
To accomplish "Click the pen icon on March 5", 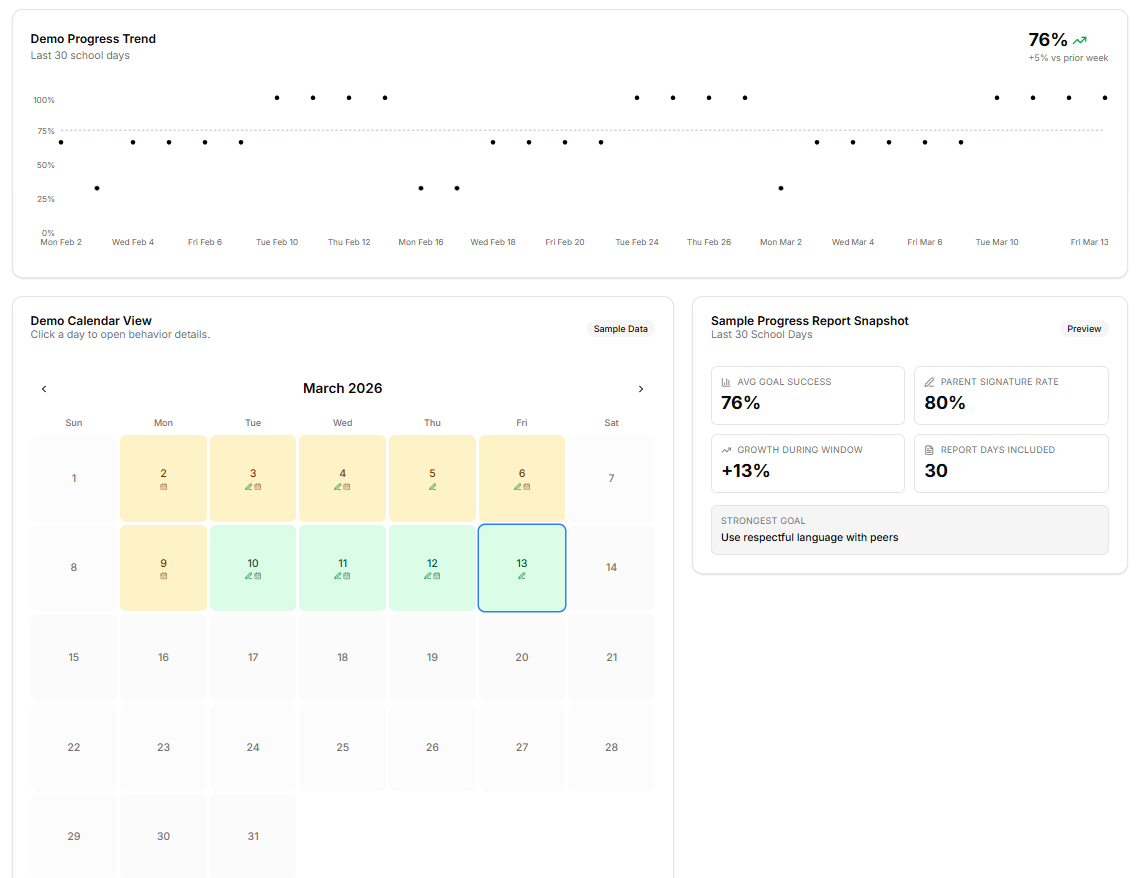I will 432,487.
